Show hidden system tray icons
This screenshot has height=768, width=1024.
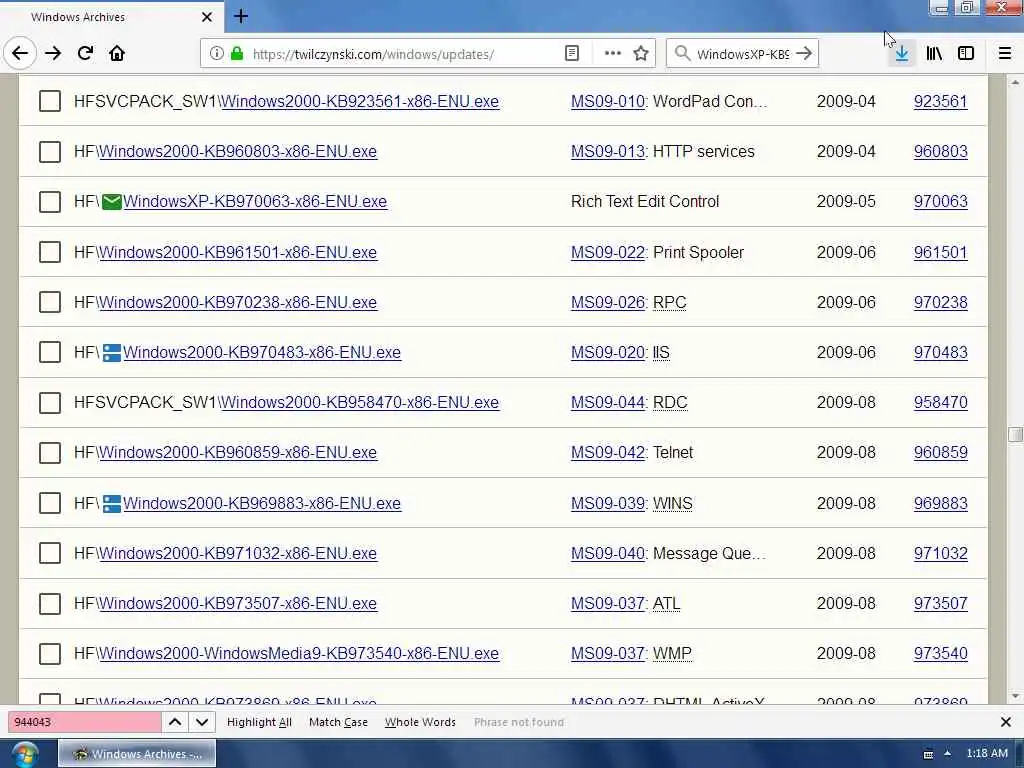click(x=948, y=754)
